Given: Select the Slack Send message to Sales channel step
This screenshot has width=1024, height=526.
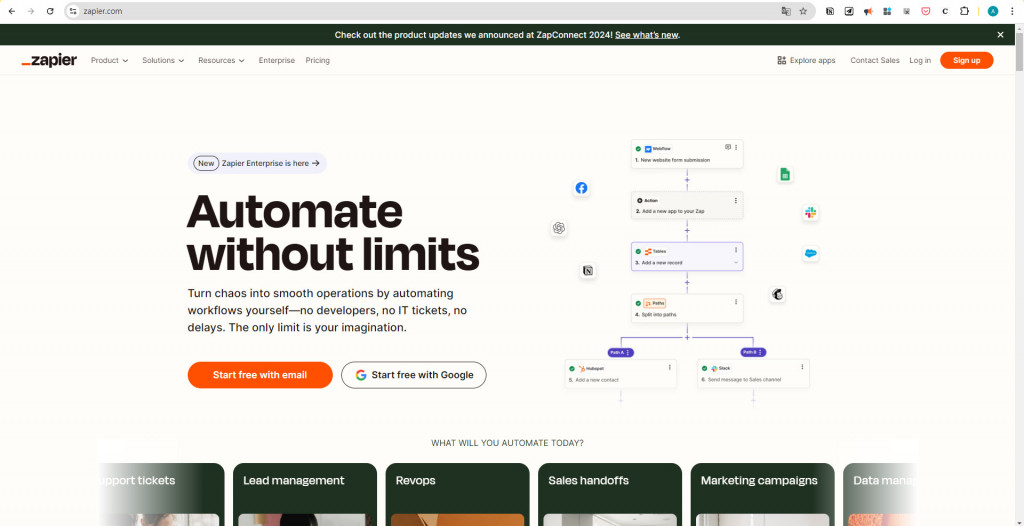Looking at the screenshot, I should tap(753, 373).
